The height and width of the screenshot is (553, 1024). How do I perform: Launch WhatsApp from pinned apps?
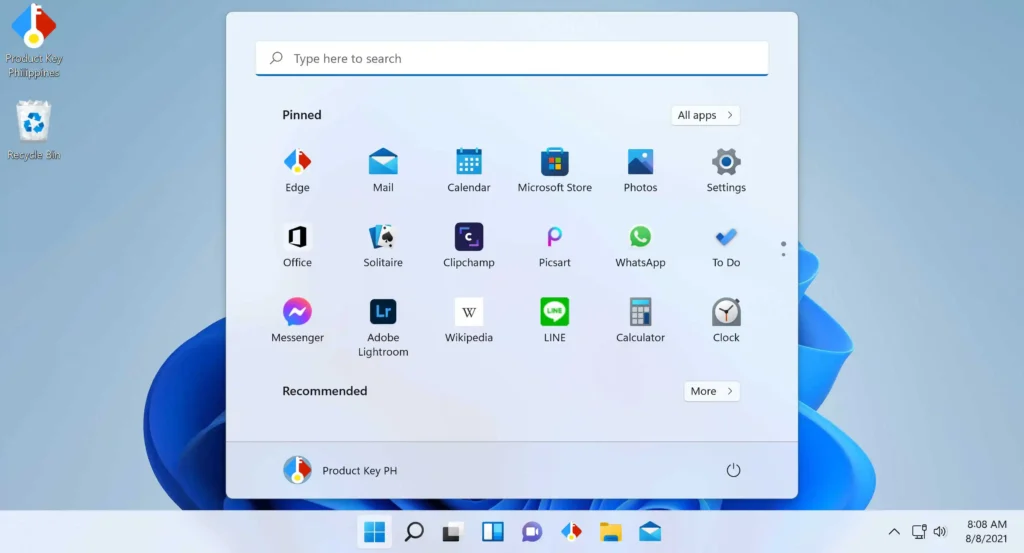tap(640, 245)
